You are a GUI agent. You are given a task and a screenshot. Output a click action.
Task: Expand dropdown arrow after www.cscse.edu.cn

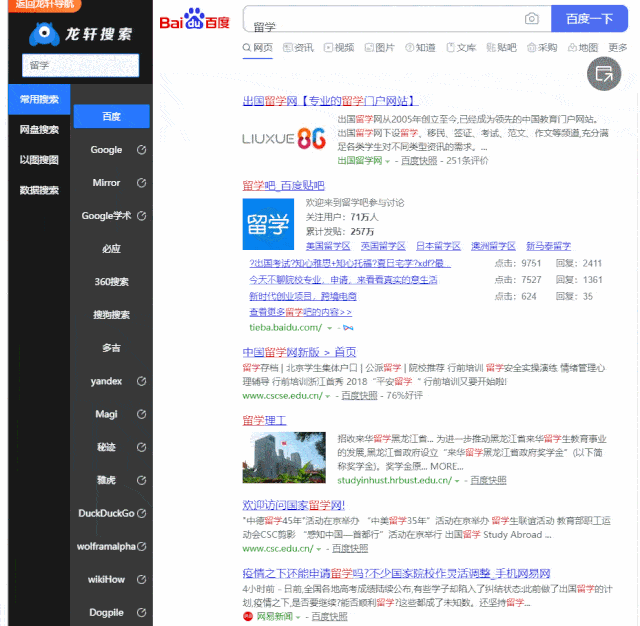[x=327, y=396]
